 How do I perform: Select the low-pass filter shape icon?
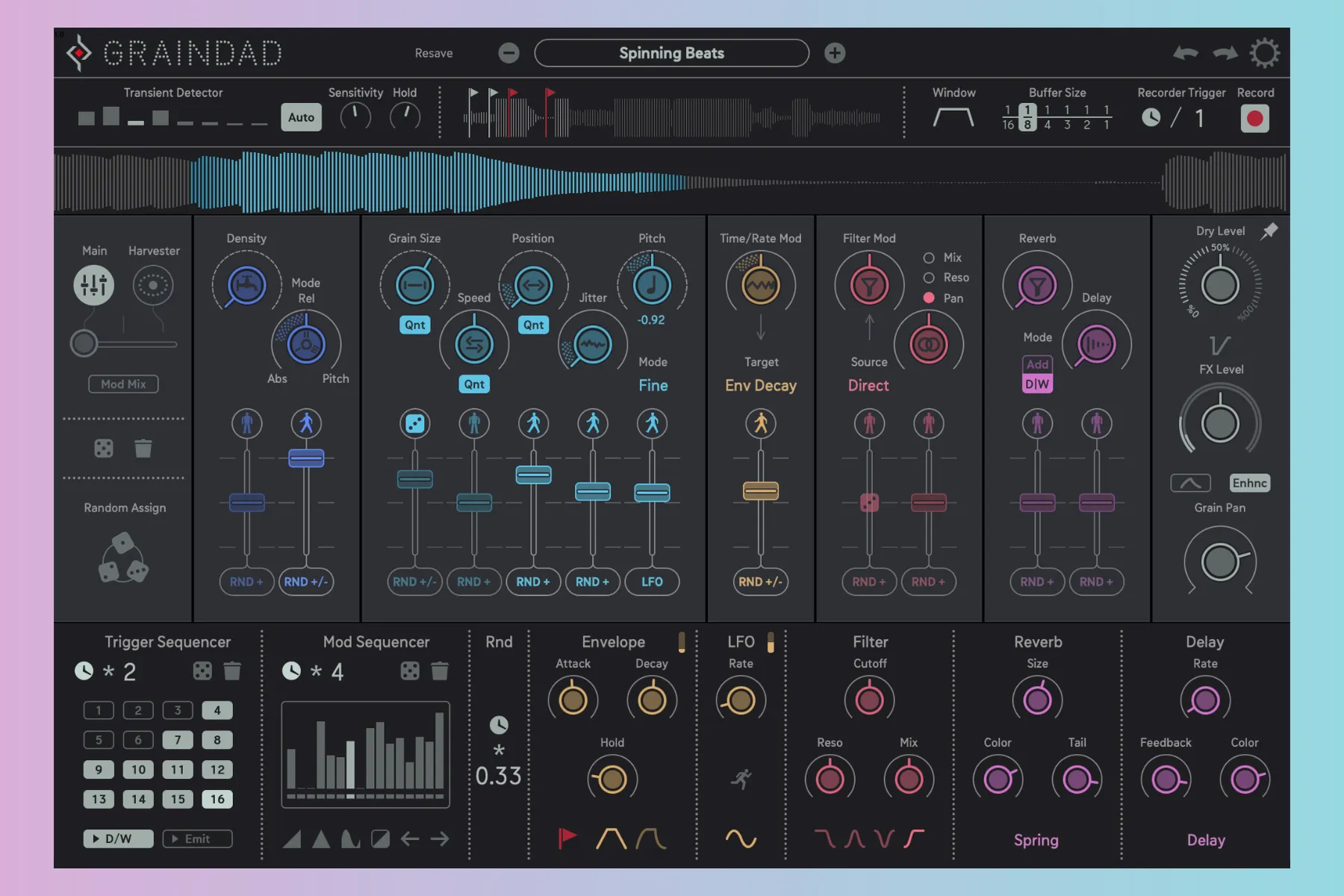[824, 839]
